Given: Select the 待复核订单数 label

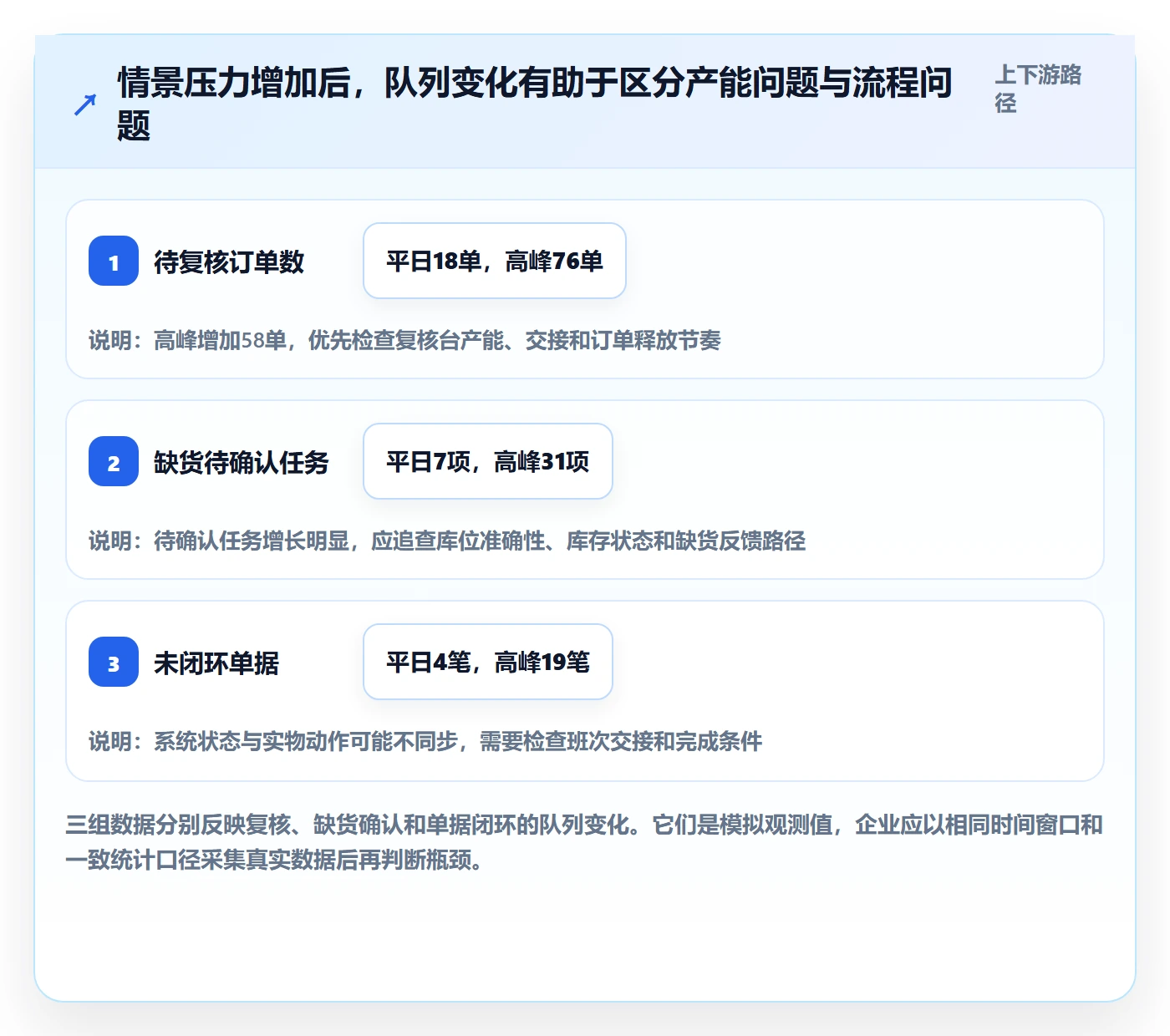Looking at the screenshot, I should [x=229, y=262].
